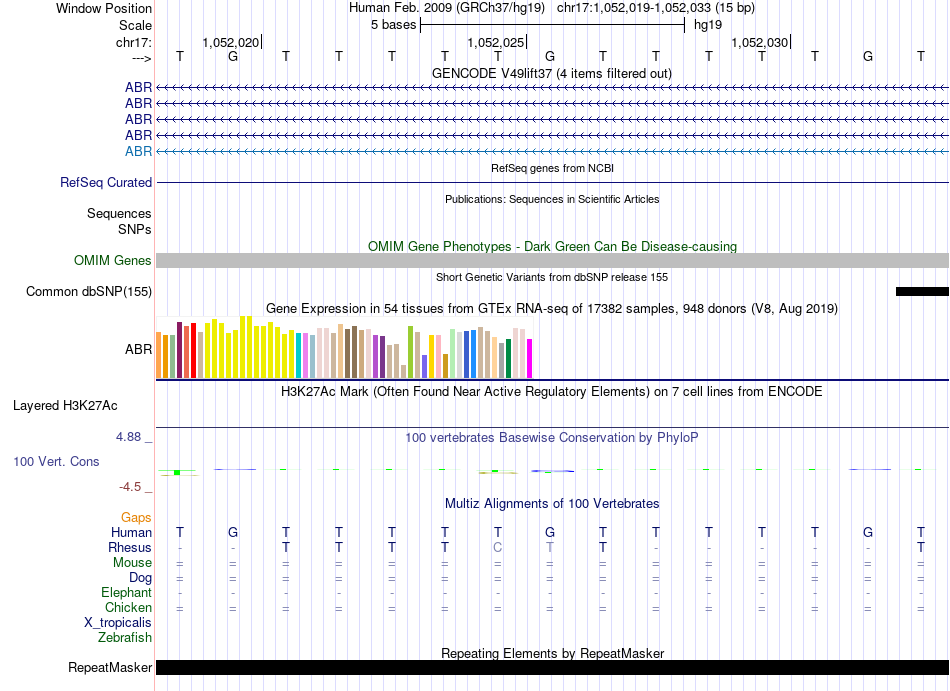Click 'Short Genetic Variants from dbSNP' title
The width and height of the screenshot is (950, 691).
[552, 277]
